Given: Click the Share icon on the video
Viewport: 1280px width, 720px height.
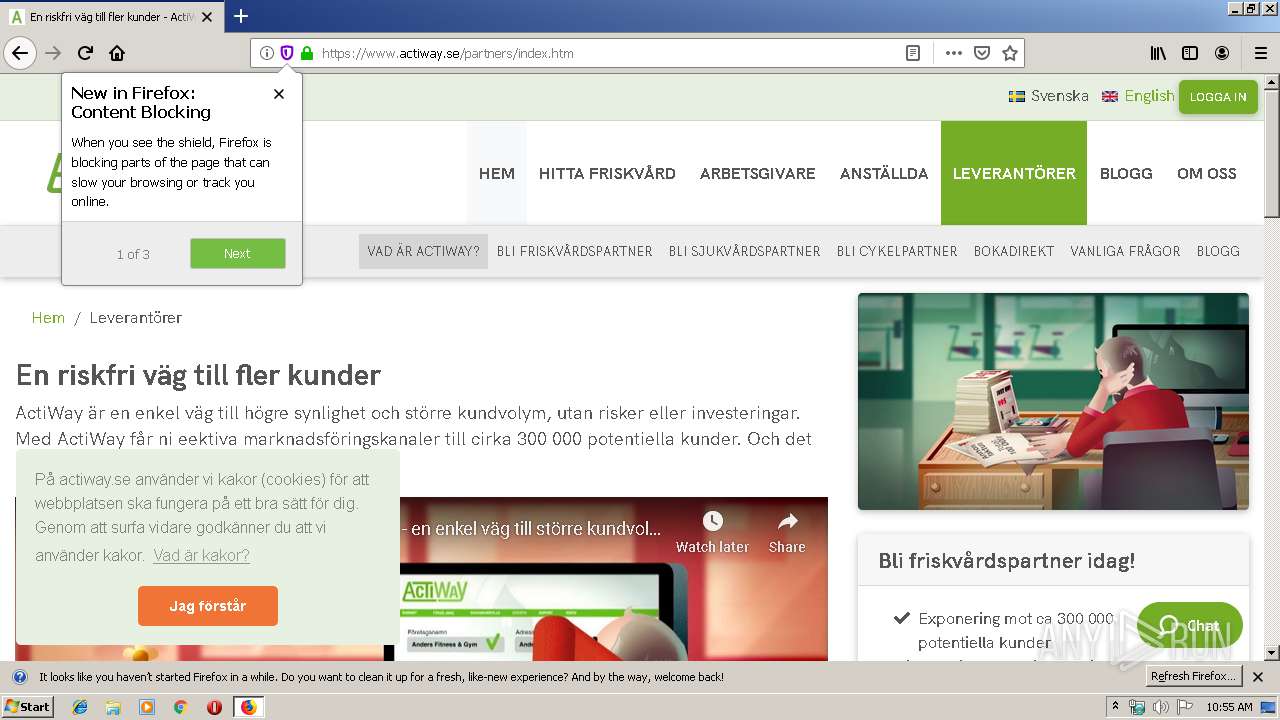Looking at the screenshot, I should click(787, 532).
